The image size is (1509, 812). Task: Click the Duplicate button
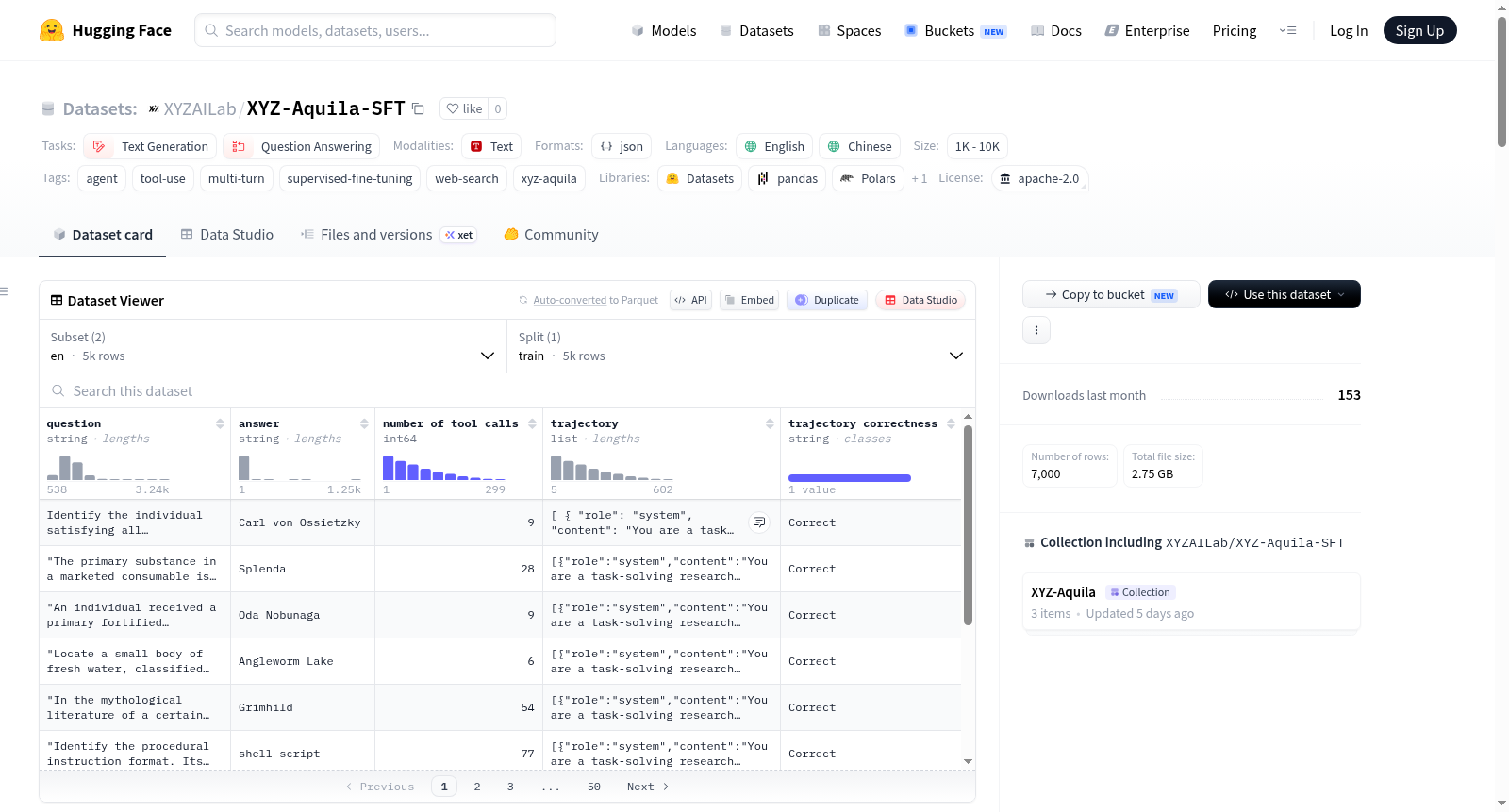pos(827,300)
